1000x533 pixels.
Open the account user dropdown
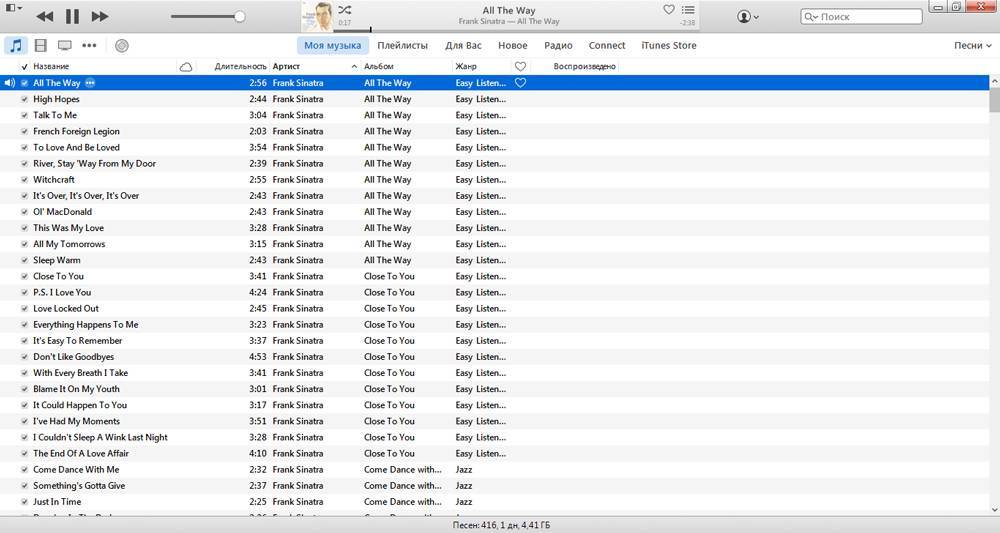[x=747, y=17]
